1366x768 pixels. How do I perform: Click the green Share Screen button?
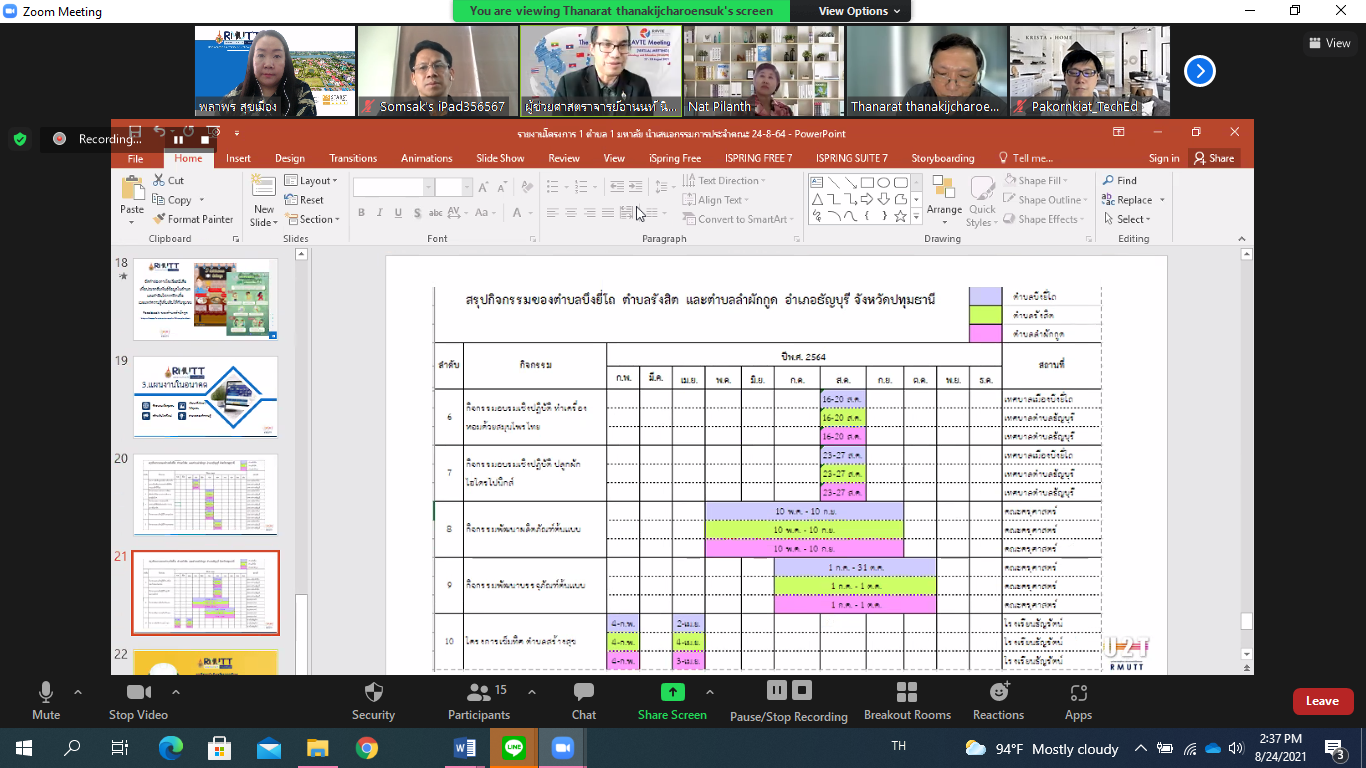coord(672,701)
